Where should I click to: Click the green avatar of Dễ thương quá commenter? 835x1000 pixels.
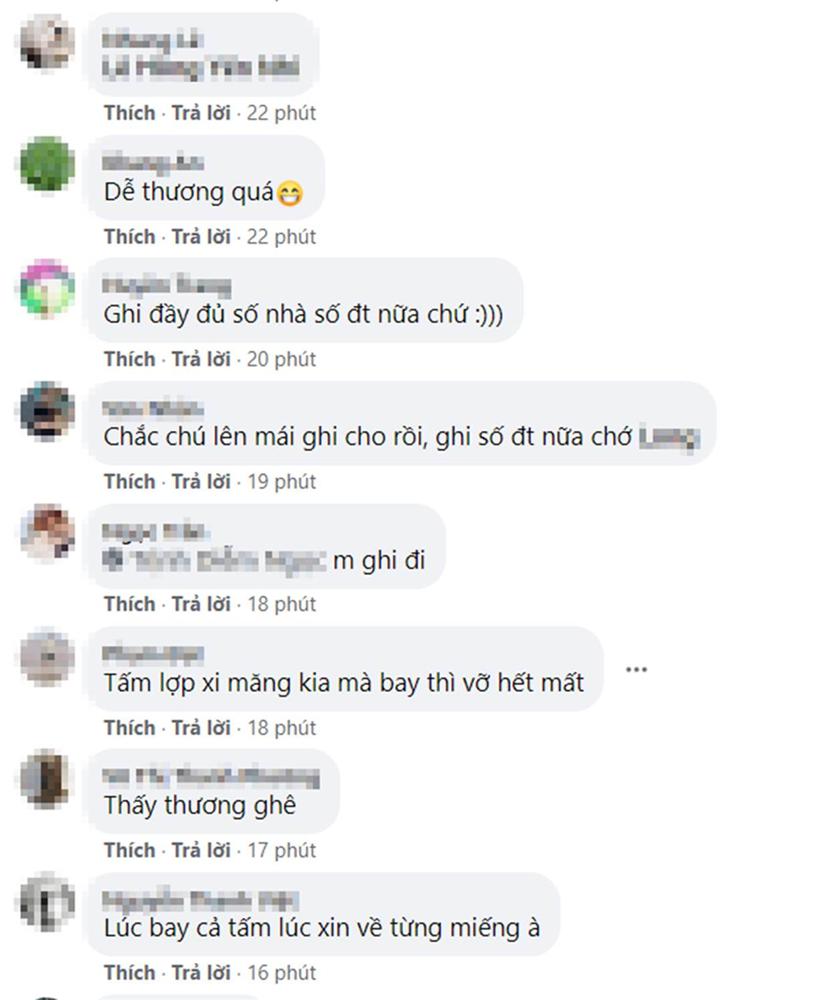[47, 164]
